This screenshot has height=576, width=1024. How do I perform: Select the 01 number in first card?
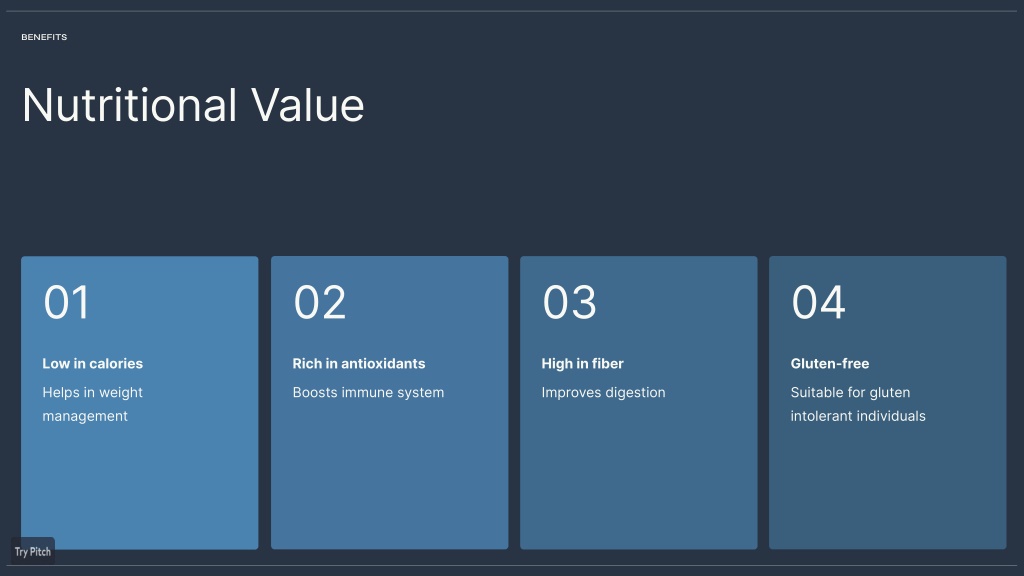pyautogui.click(x=67, y=302)
